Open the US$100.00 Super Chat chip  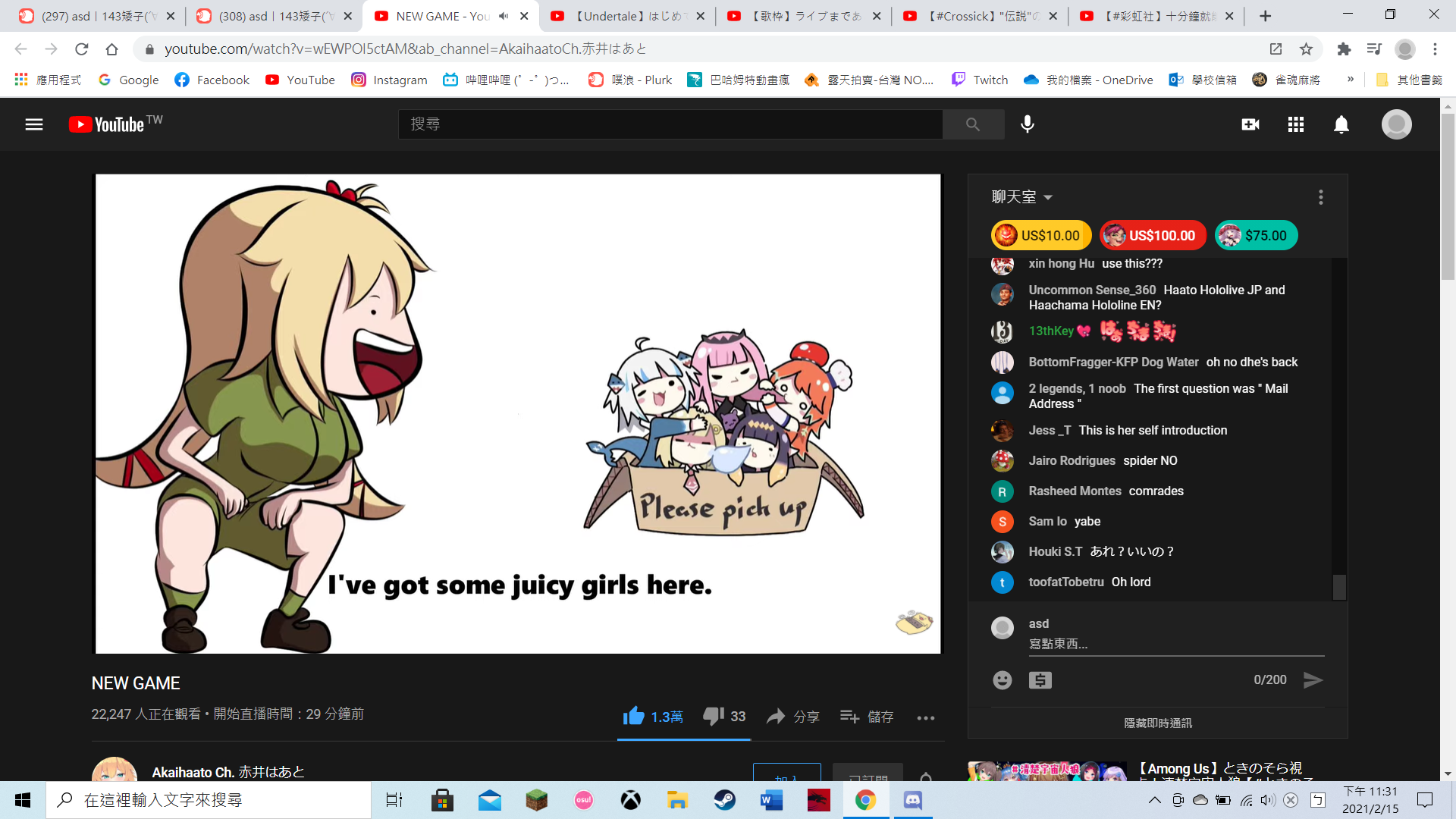pyautogui.click(x=1152, y=235)
